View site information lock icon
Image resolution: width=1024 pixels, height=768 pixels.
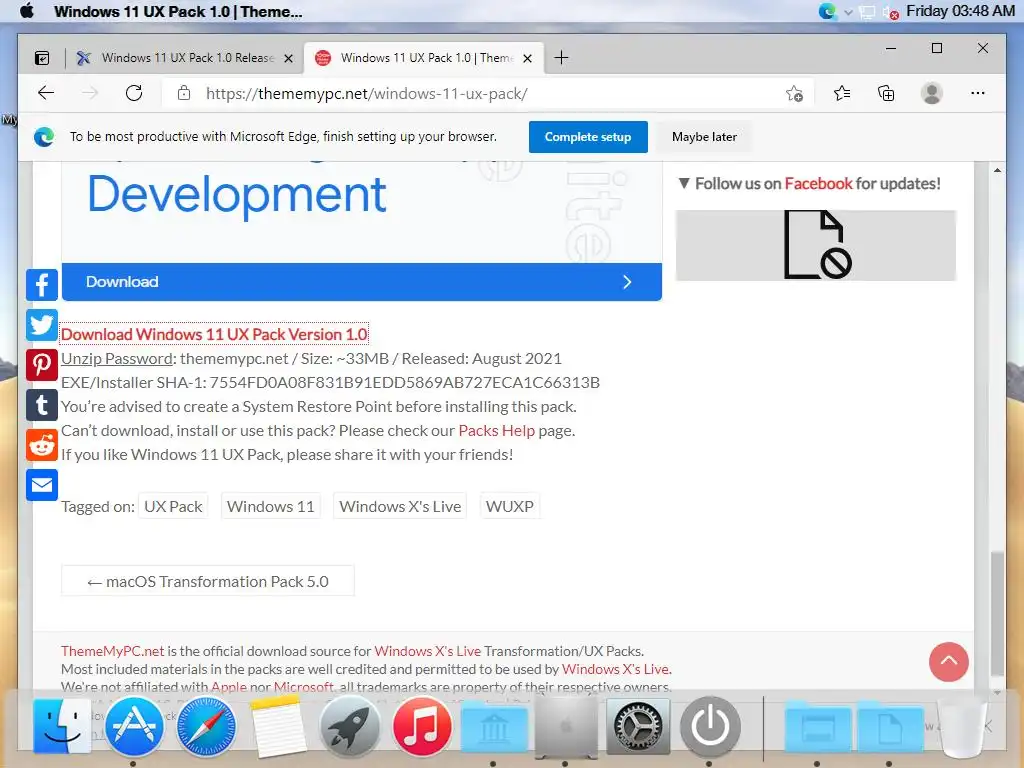pyautogui.click(x=184, y=93)
